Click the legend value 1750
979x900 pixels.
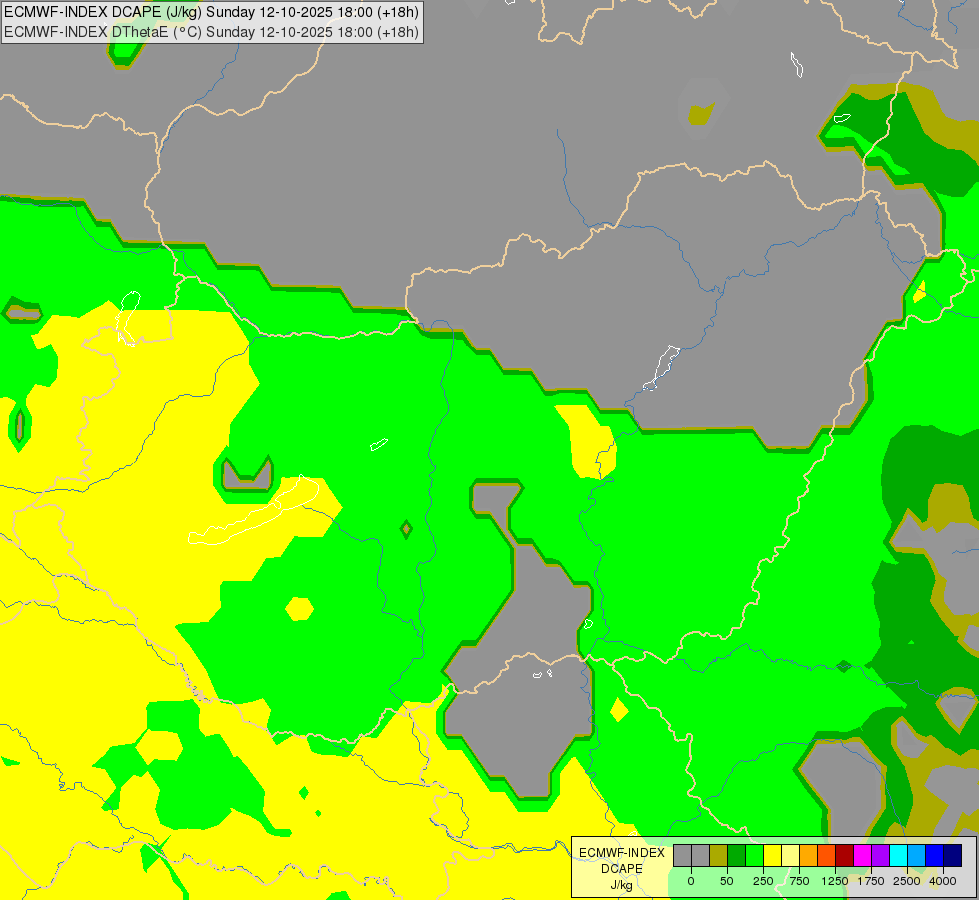click(x=871, y=881)
